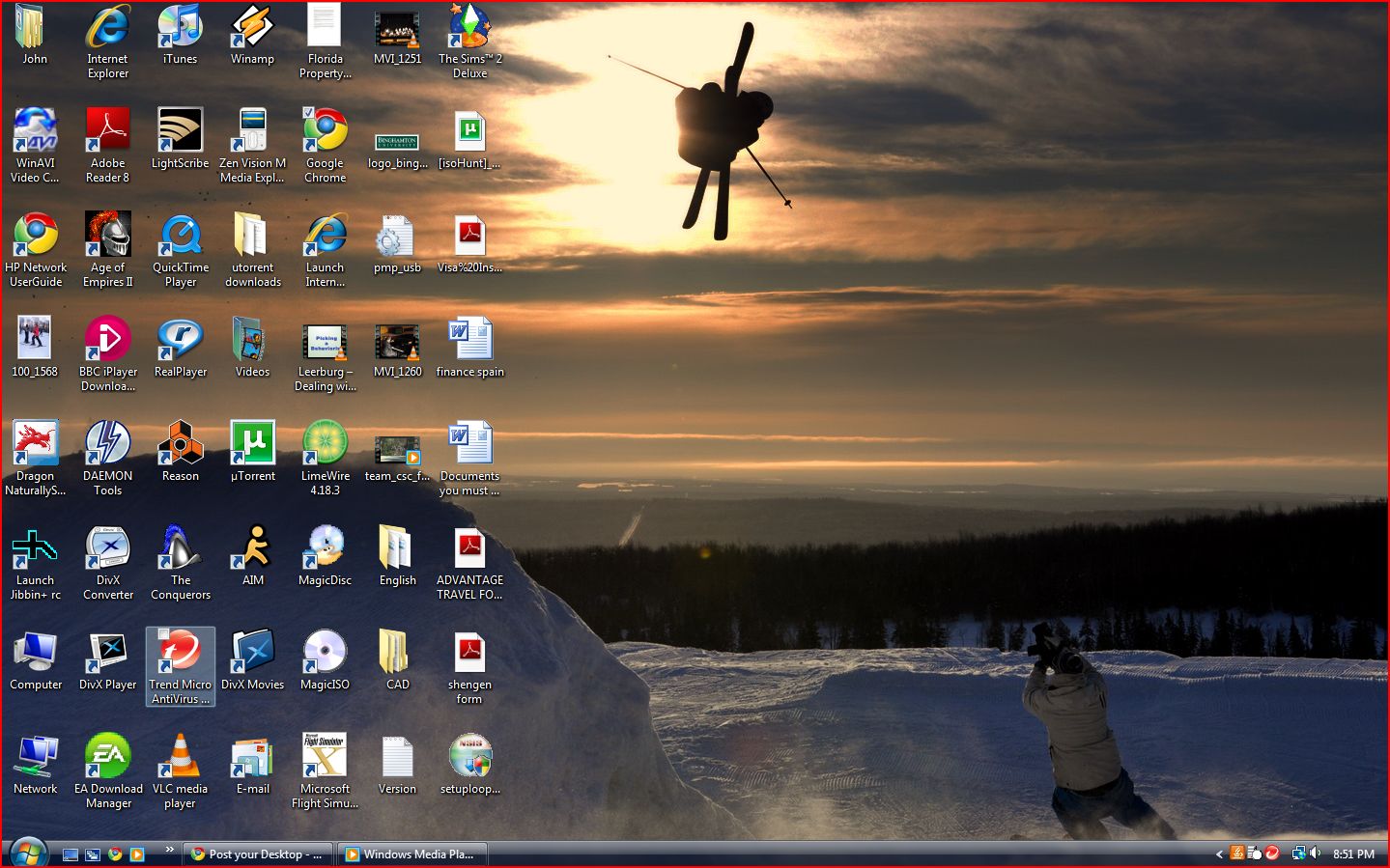Open Microsoft Flight Simulator
Viewport: 1390px width, 868px height.
click(x=325, y=754)
